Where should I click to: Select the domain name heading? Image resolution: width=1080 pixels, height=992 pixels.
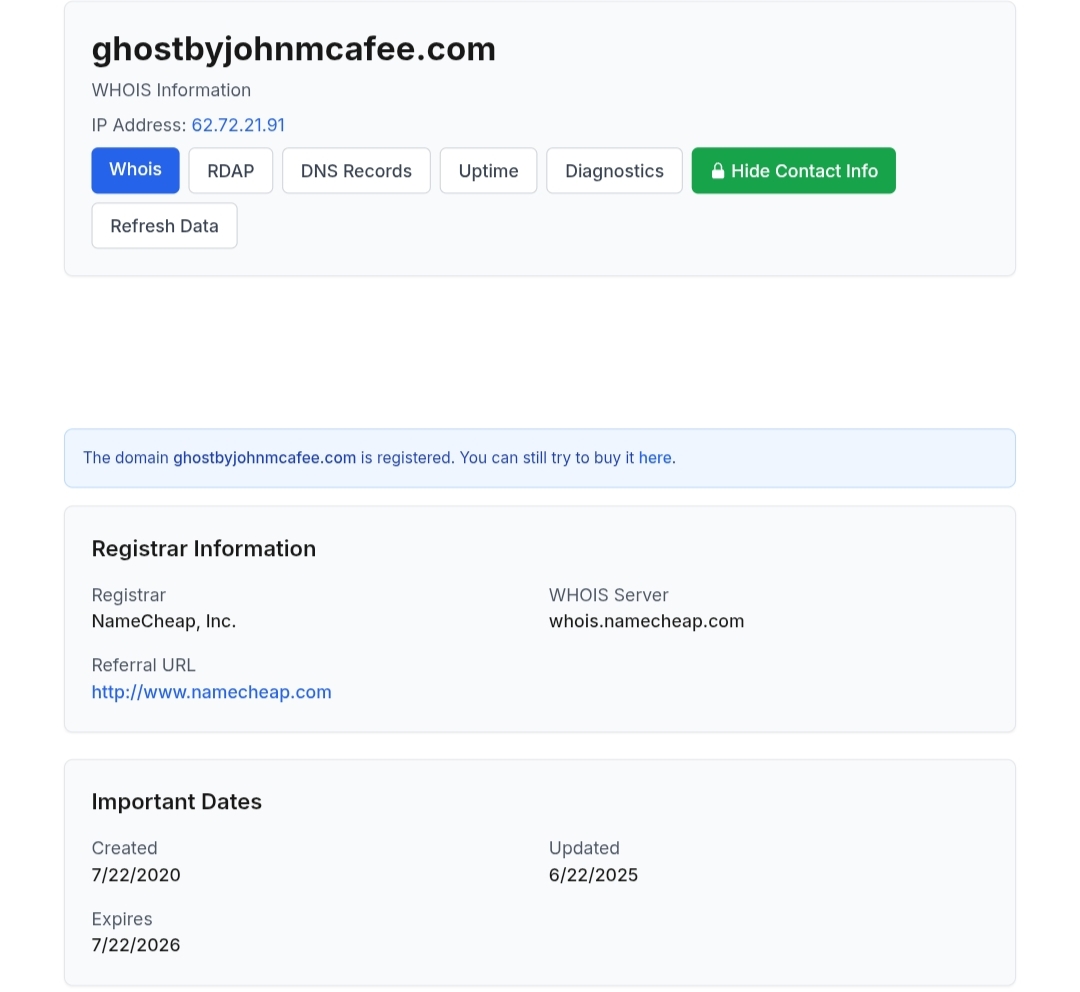[293, 48]
